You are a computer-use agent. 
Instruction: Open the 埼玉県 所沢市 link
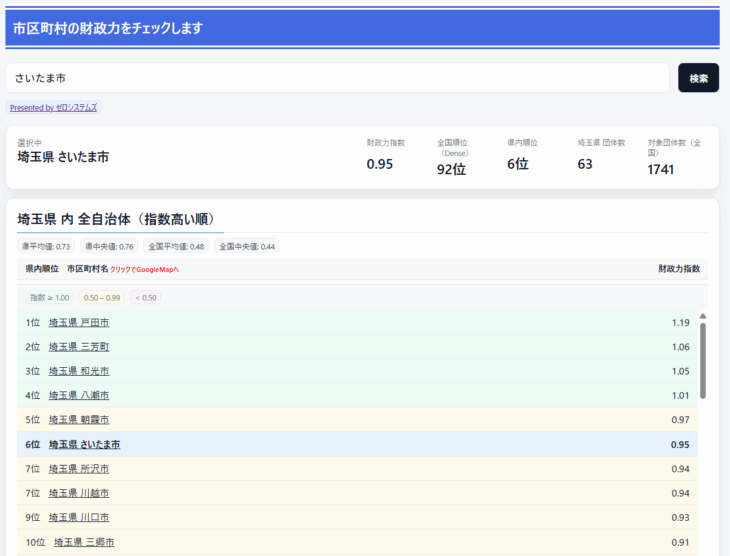click(x=79, y=469)
